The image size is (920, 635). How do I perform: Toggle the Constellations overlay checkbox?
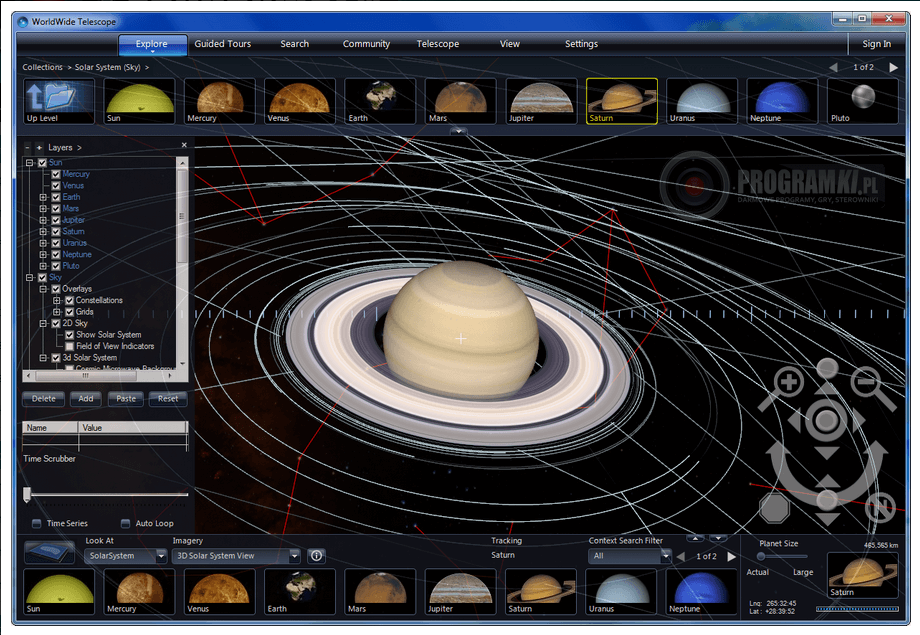coord(69,300)
